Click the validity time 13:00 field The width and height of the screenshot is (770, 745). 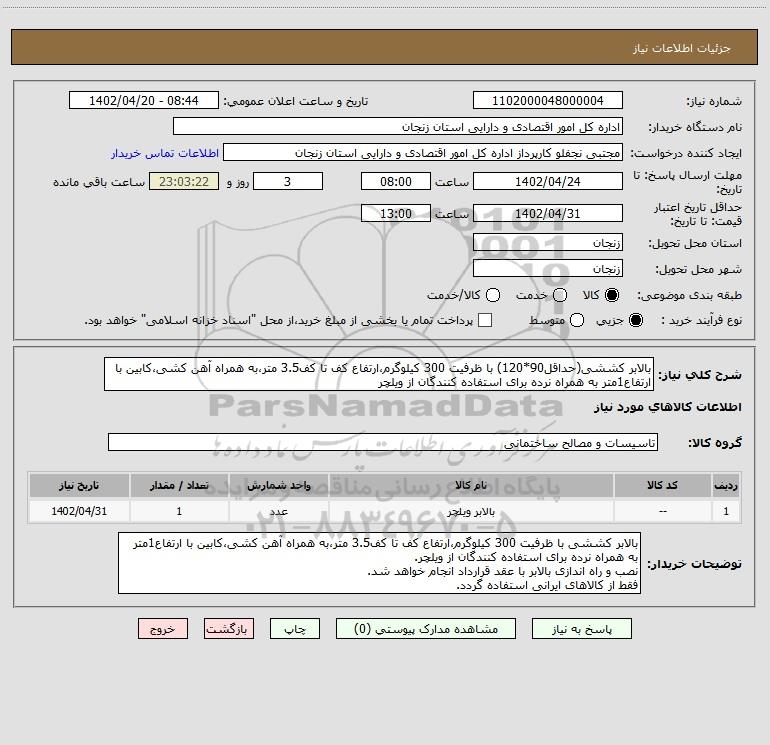pos(396,214)
